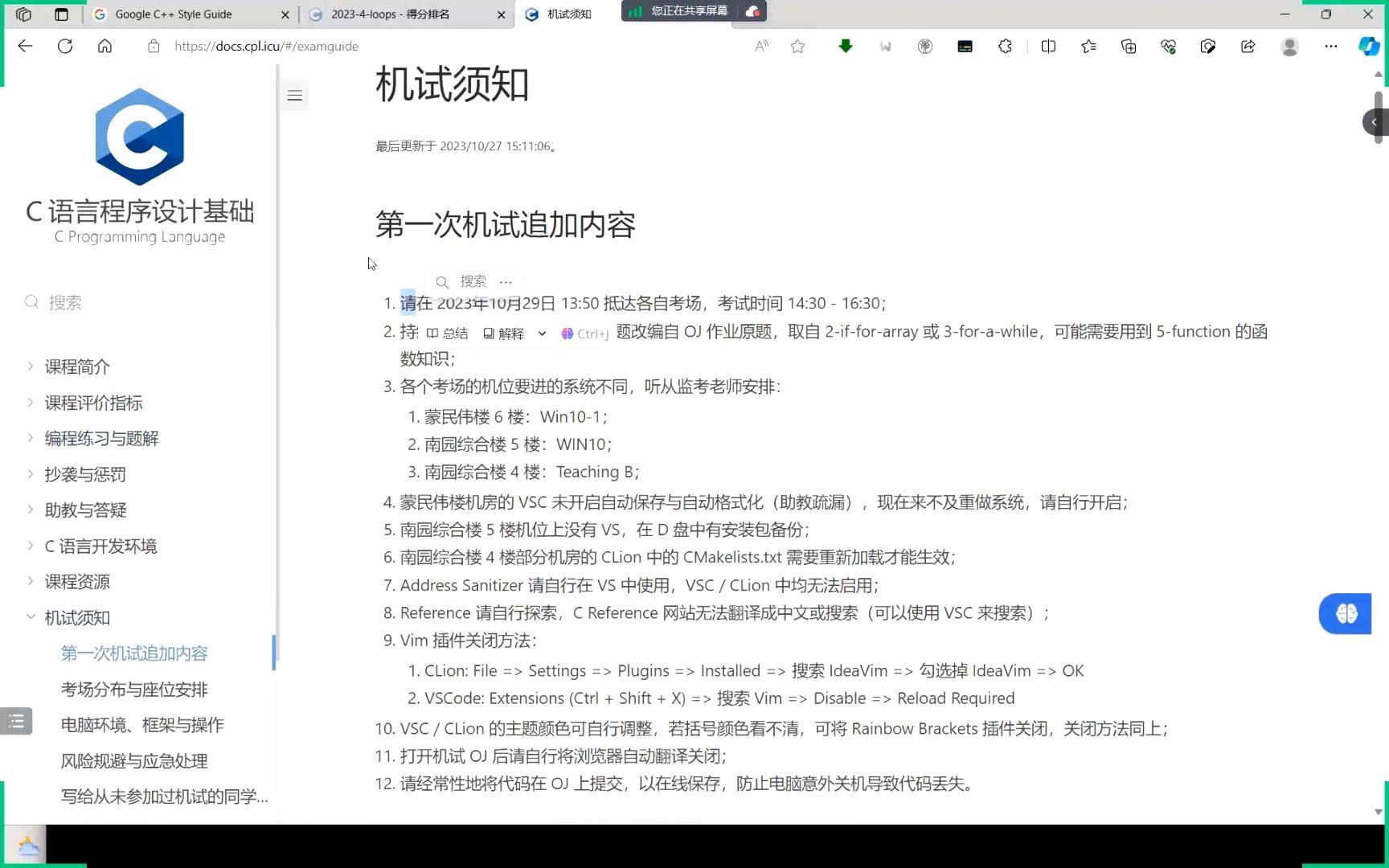Reload the current page
Screen dimensions: 1389x868
point(65,46)
